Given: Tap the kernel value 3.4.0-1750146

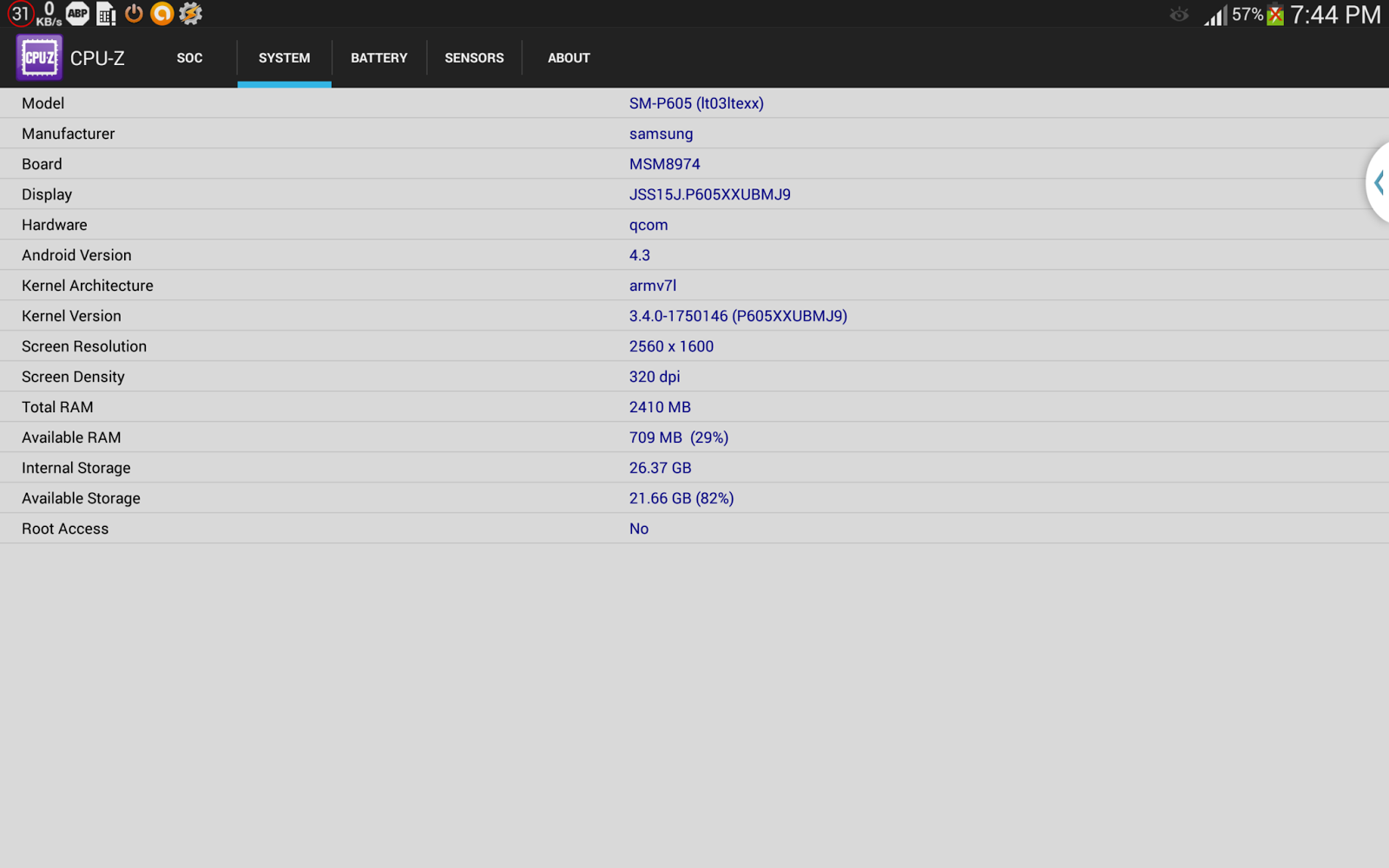Looking at the screenshot, I should coord(679,316).
